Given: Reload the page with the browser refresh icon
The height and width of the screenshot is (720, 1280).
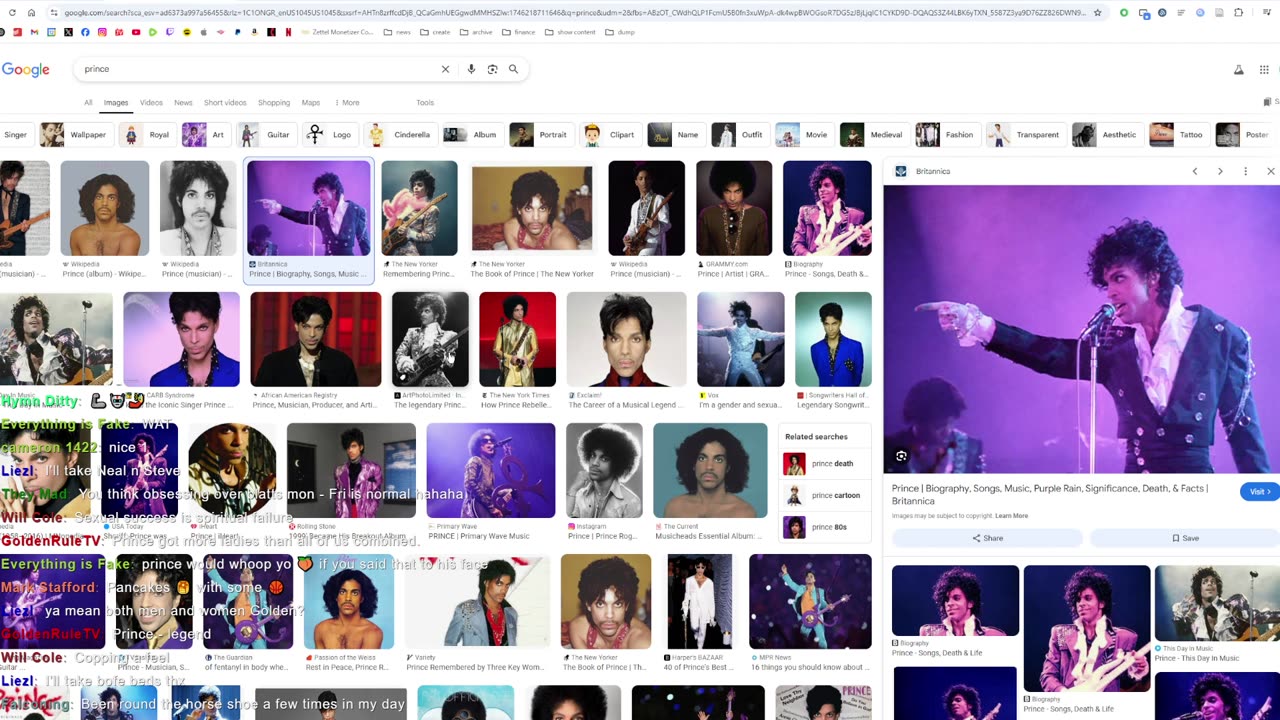Looking at the screenshot, I should [12, 13].
